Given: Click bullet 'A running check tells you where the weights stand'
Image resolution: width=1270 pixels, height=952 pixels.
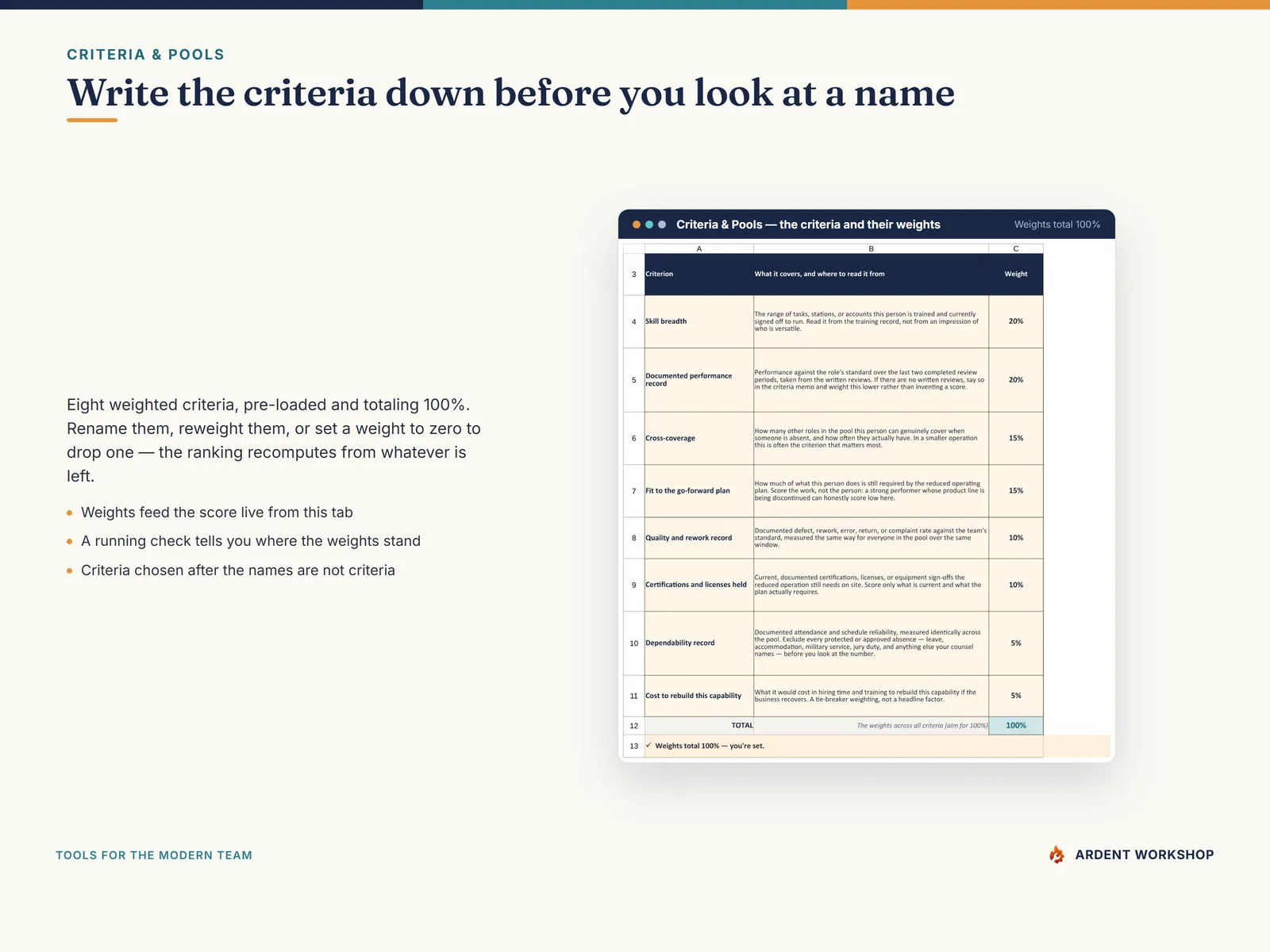Looking at the screenshot, I should coord(251,541).
